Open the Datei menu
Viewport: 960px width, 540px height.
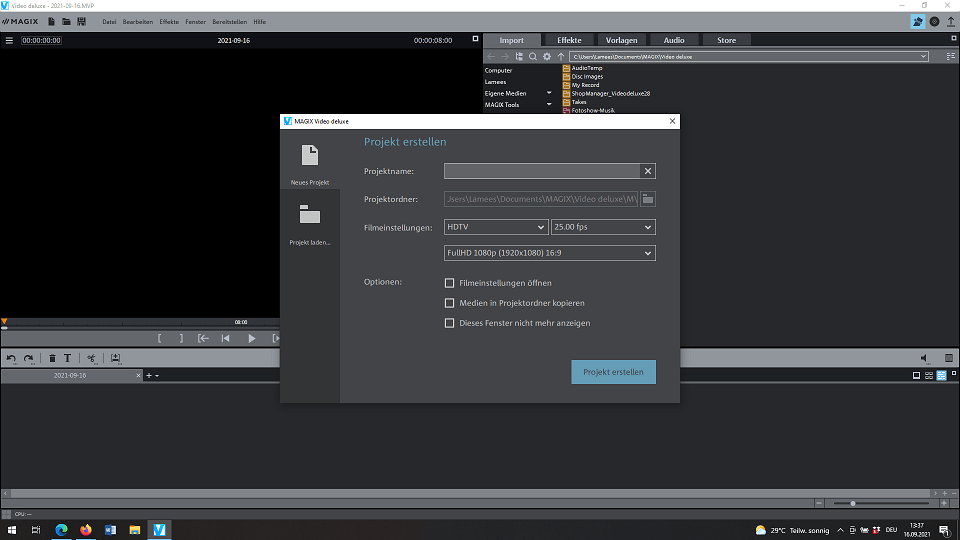point(109,22)
